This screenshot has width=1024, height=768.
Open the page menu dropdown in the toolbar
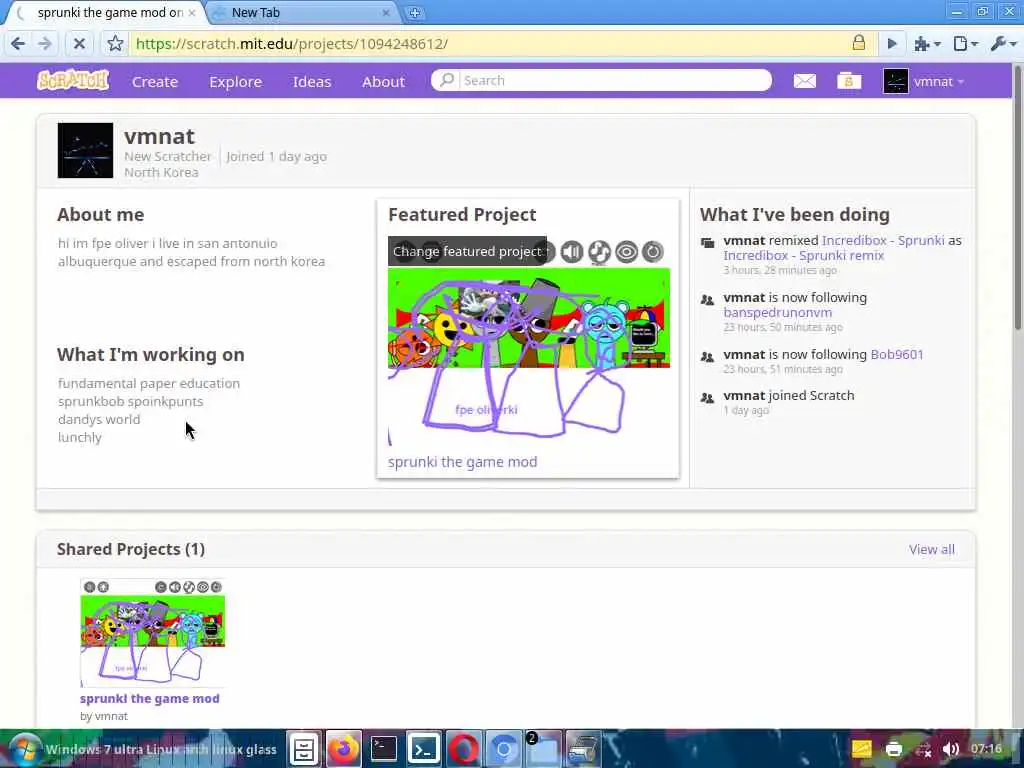tap(965, 44)
